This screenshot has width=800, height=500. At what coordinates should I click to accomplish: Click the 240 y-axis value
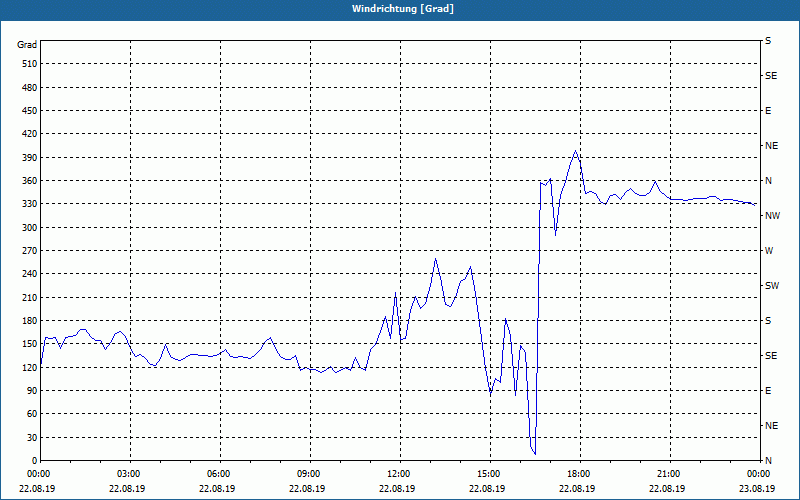pos(30,274)
